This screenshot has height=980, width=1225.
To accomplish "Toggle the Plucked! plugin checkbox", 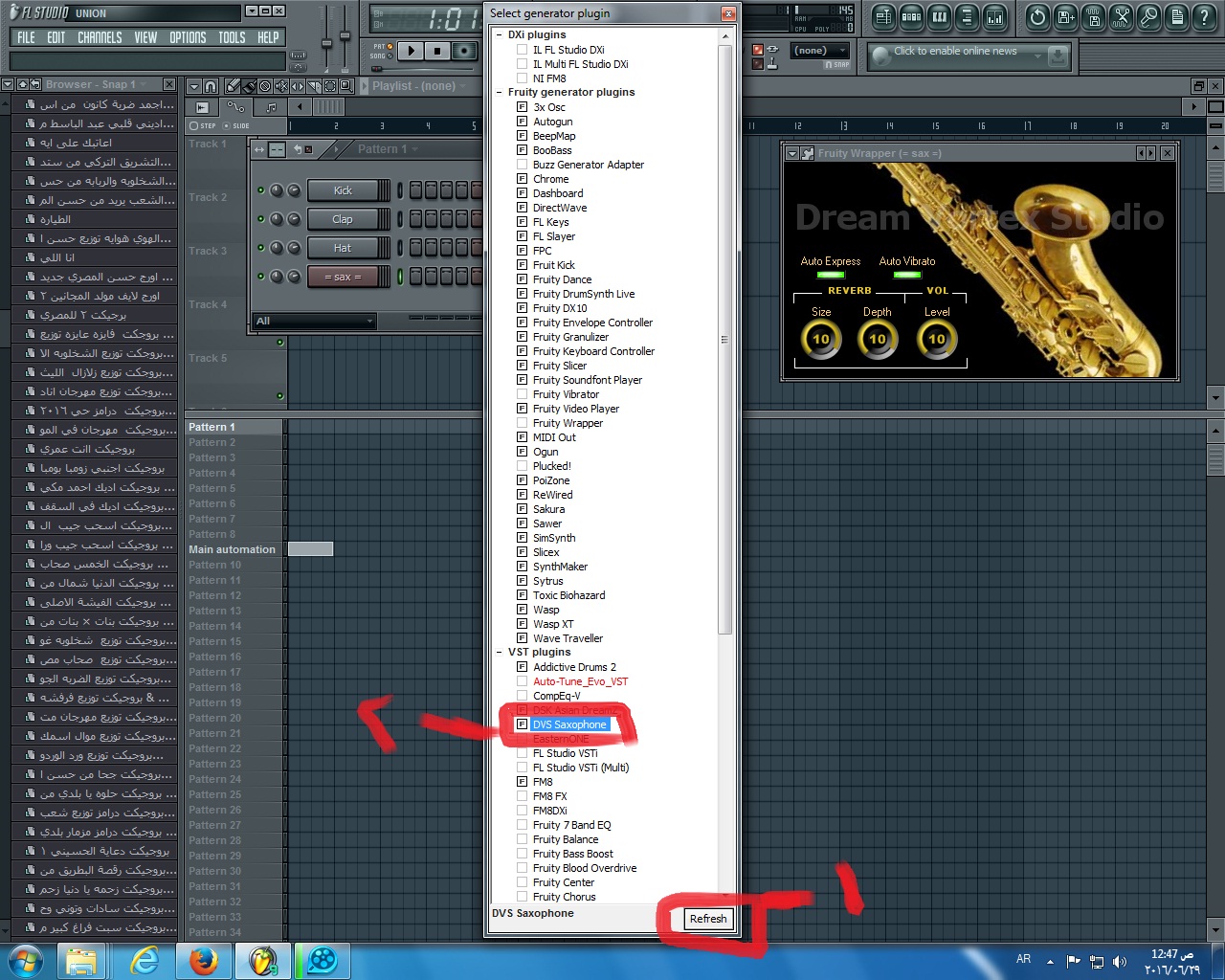I will (x=522, y=466).
